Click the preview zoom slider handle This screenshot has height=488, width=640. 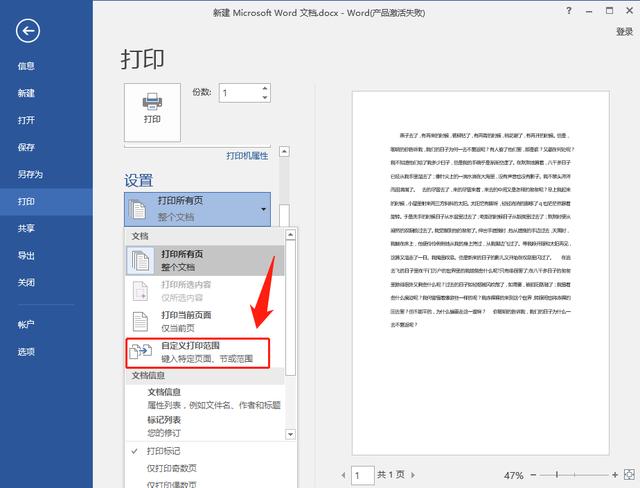pyautogui.click(x=557, y=475)
